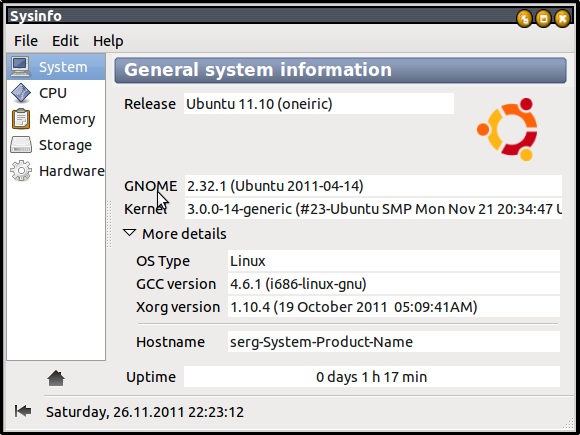580x435 pixels.
Task: Click the GNOME version field 2.32.1
Action: 373,186
